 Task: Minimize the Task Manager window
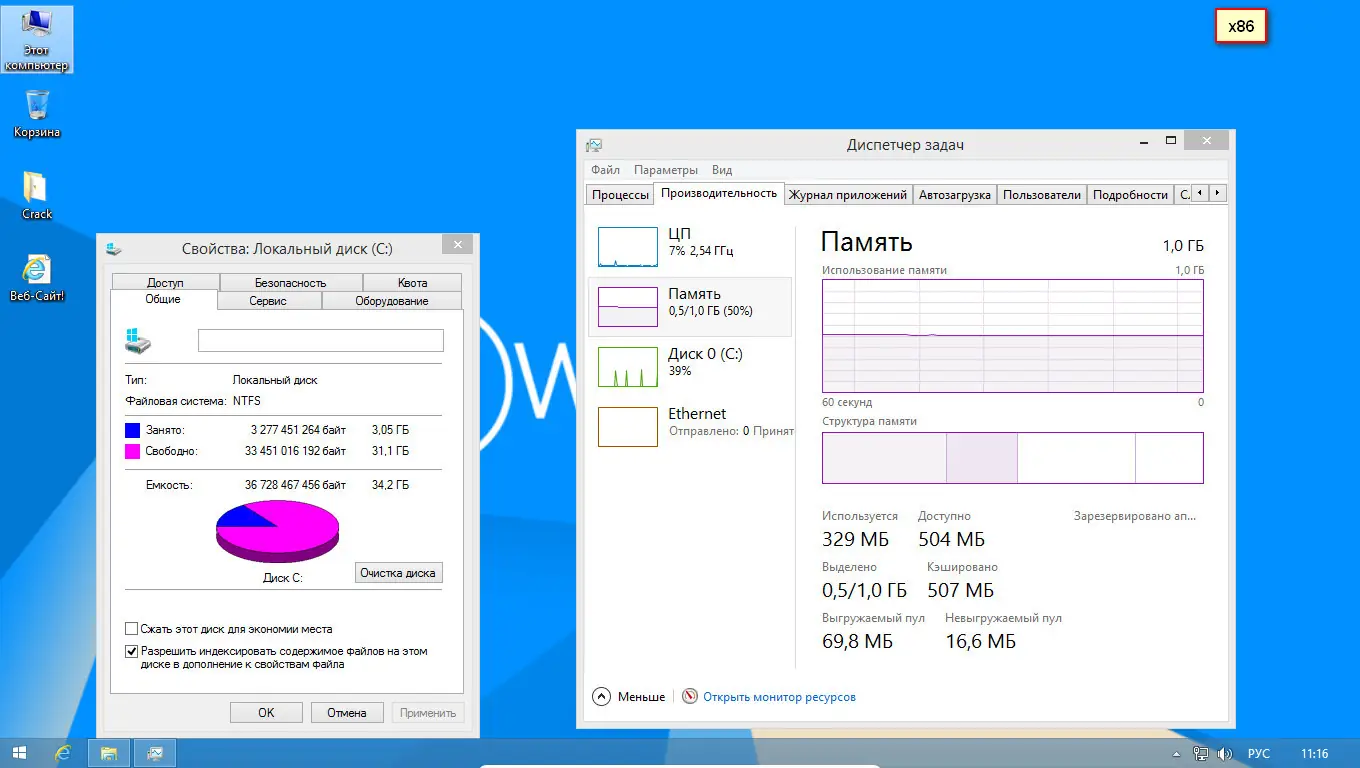point(1144,141)
